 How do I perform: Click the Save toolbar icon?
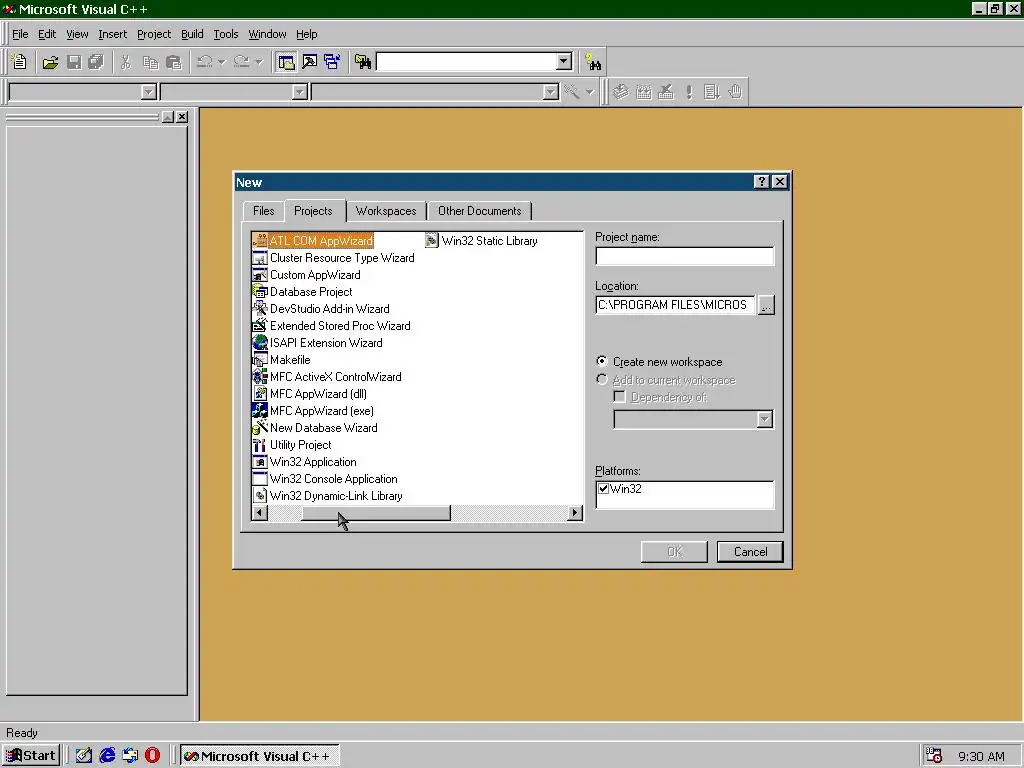click(74, 62)
